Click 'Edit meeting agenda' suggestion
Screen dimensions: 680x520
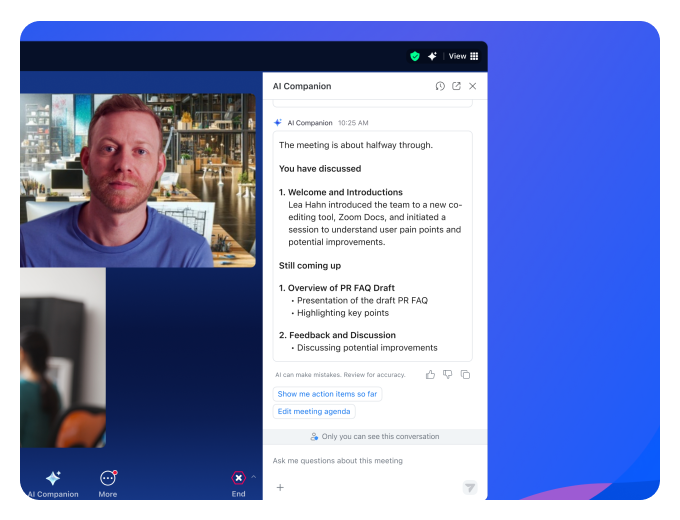tap(314, 412)
